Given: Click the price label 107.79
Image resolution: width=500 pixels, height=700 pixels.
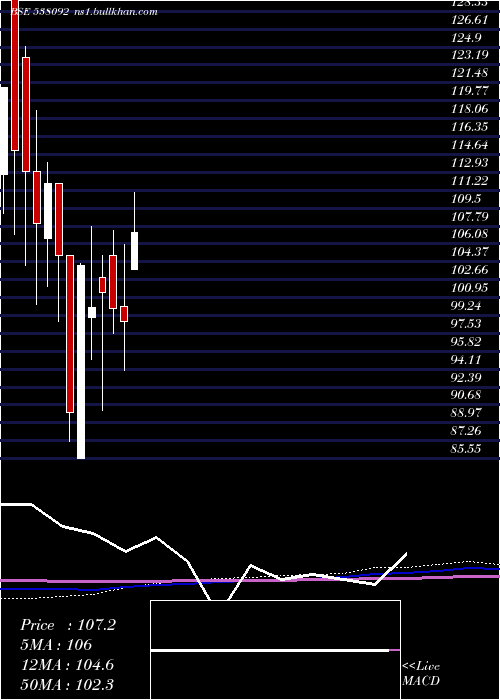Looking at the screenshot, I should coord(470,216).
